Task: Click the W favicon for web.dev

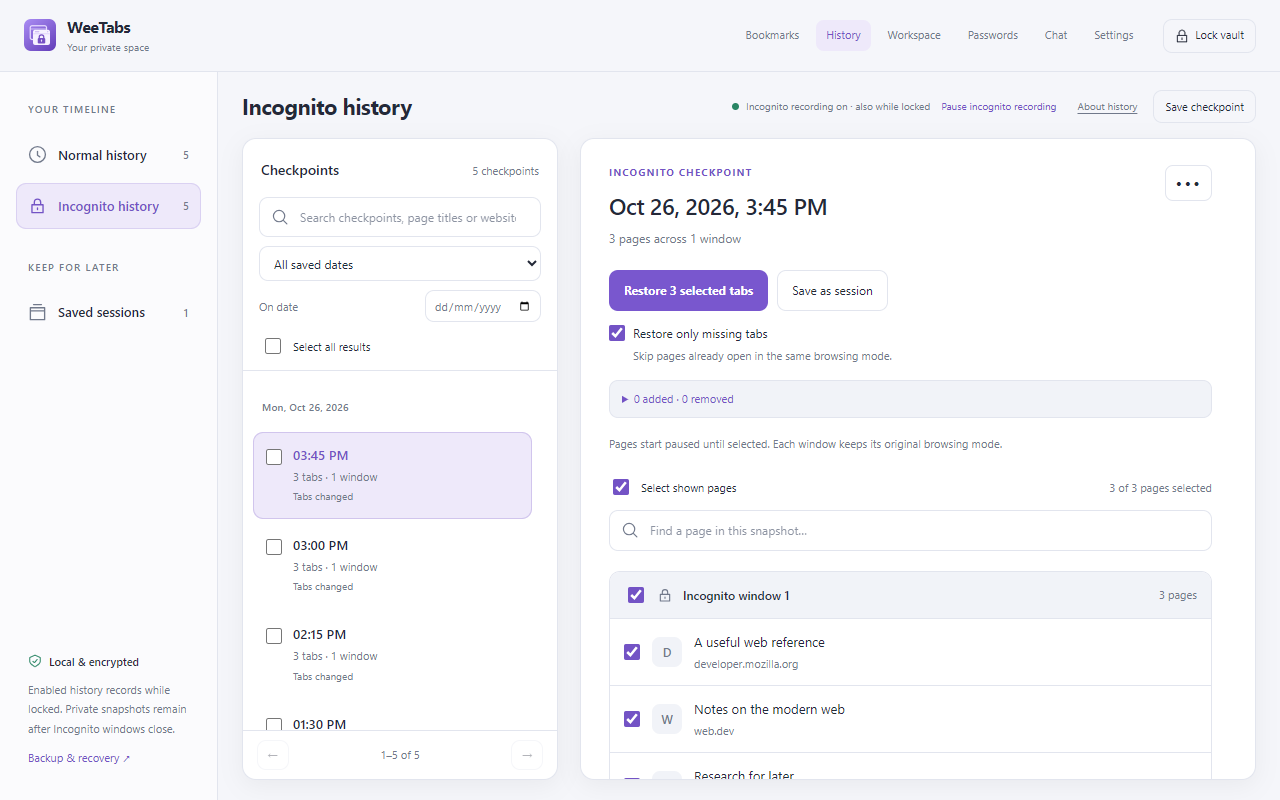Action: [x=667, y=719]
